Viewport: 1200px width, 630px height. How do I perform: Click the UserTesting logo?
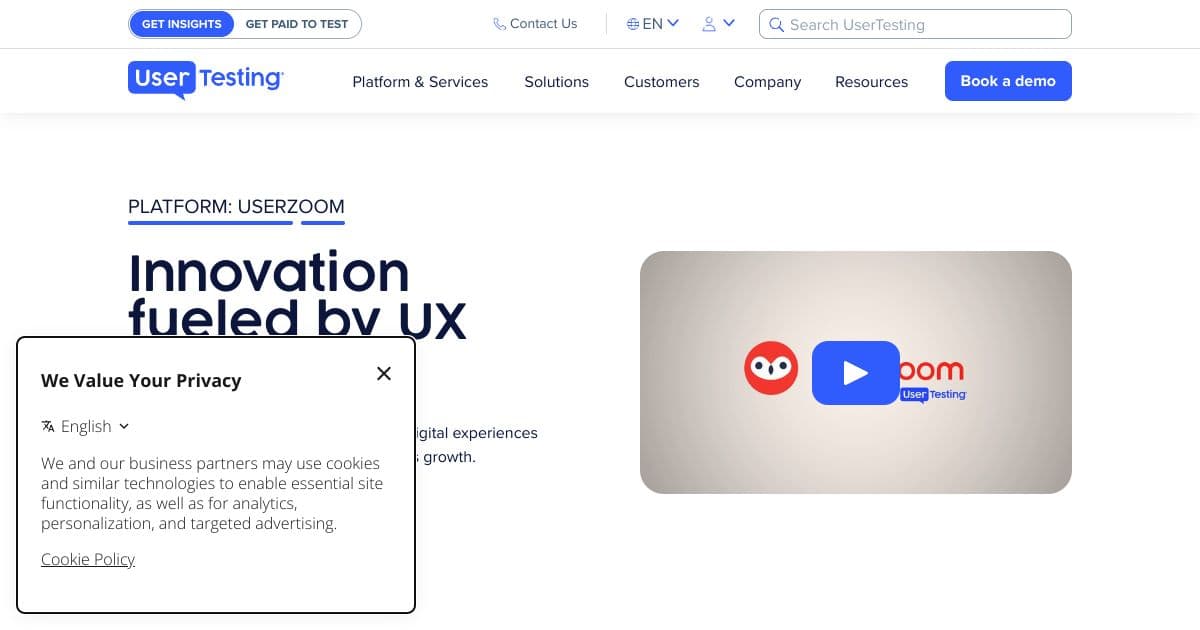pyautogui.click(x=205, y=80)
